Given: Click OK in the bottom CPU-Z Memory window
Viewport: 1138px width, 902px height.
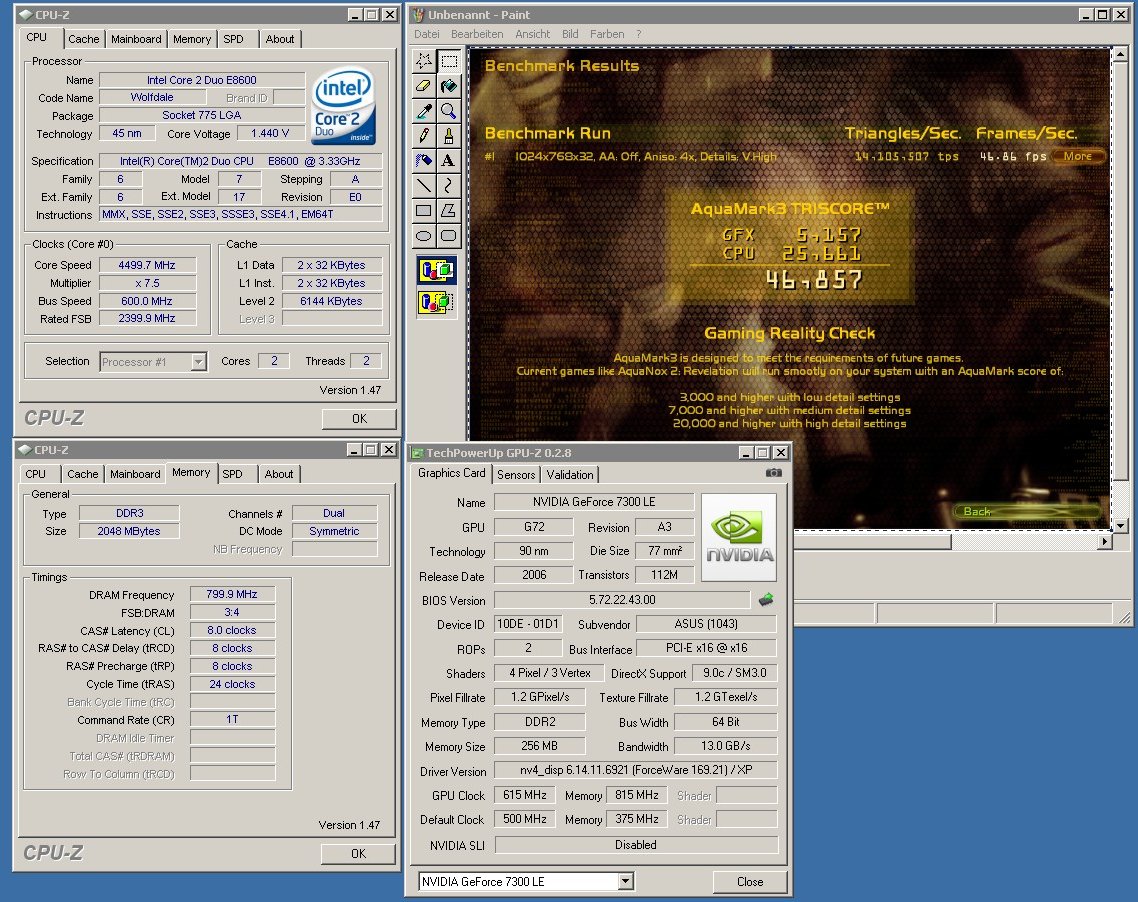Looking at the screenshot, I should click(359, 853).
